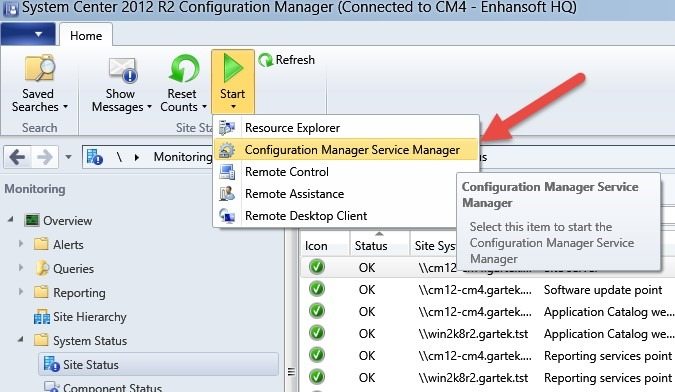Select the win2k8r2 Reporting services point row
The image size is (675, 392).
pyautogui.click(x=488, y=377)
